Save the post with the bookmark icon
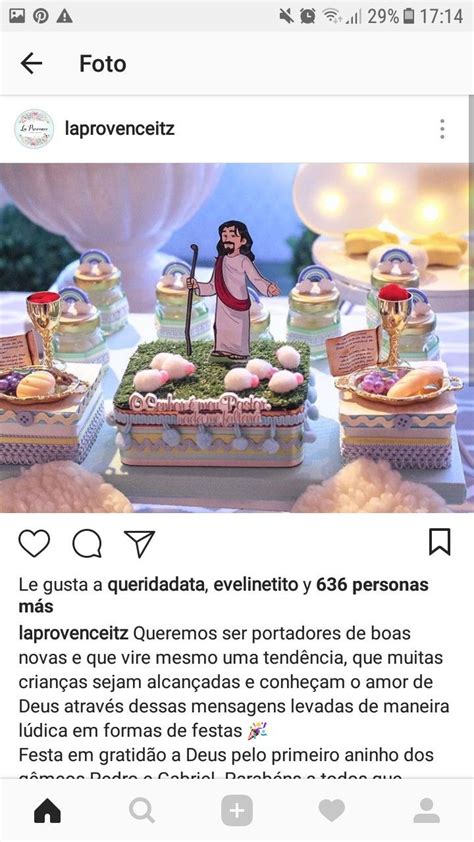 [440, 542]
